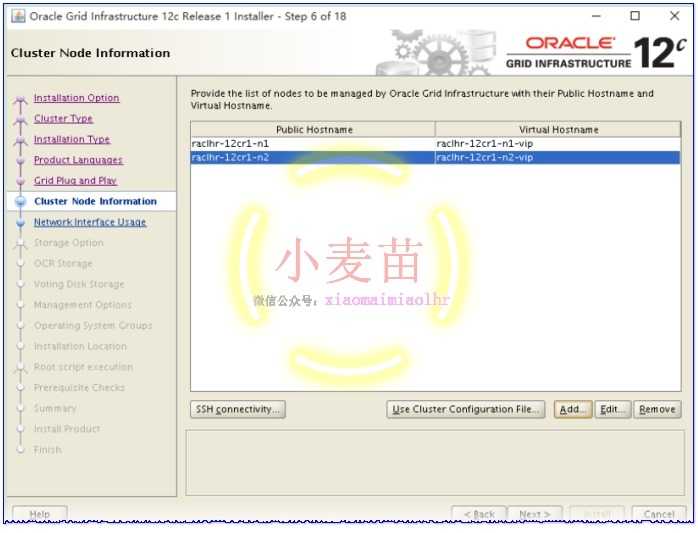Image resolution: width=698 pixels, height=533 pixels.
Task: Remove the selected node
Action: point(657,409)
